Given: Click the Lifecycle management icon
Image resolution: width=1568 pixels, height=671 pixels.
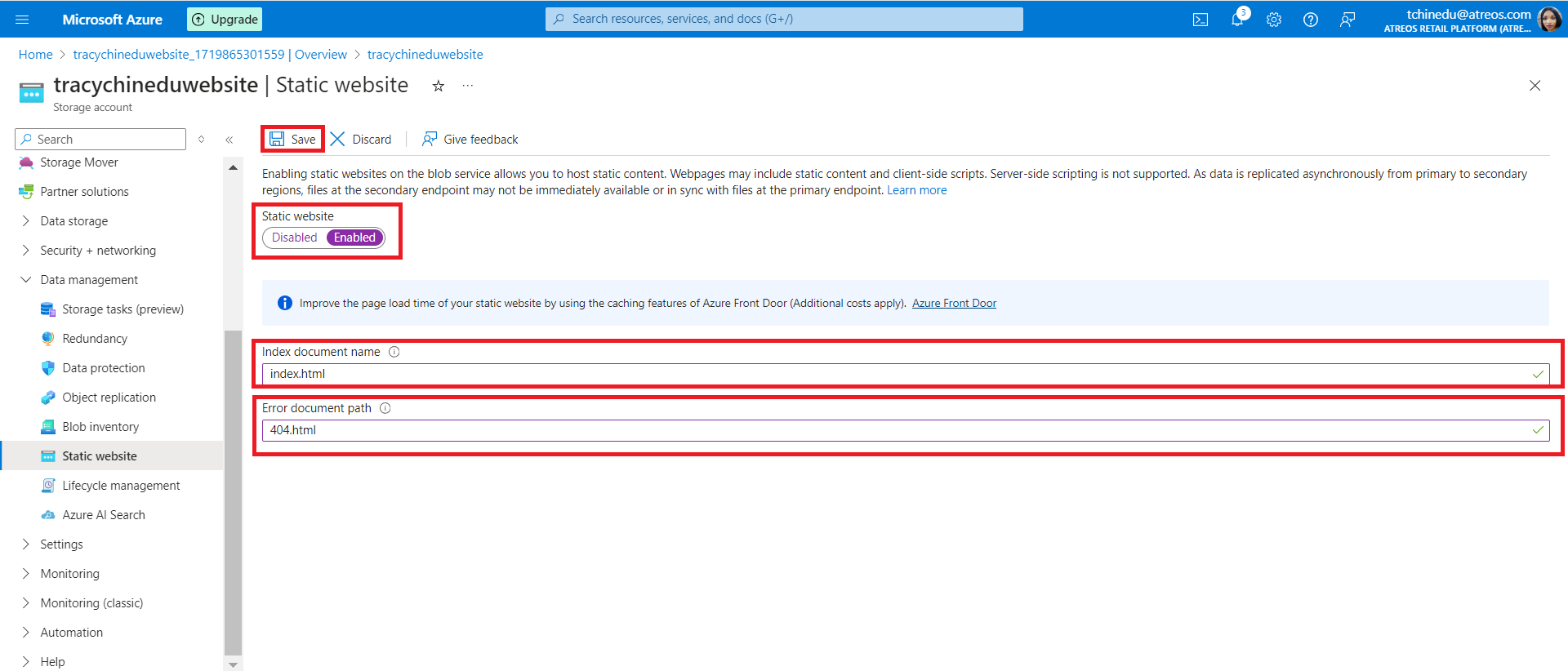Looking at the screenshot, I should (48, 486).
